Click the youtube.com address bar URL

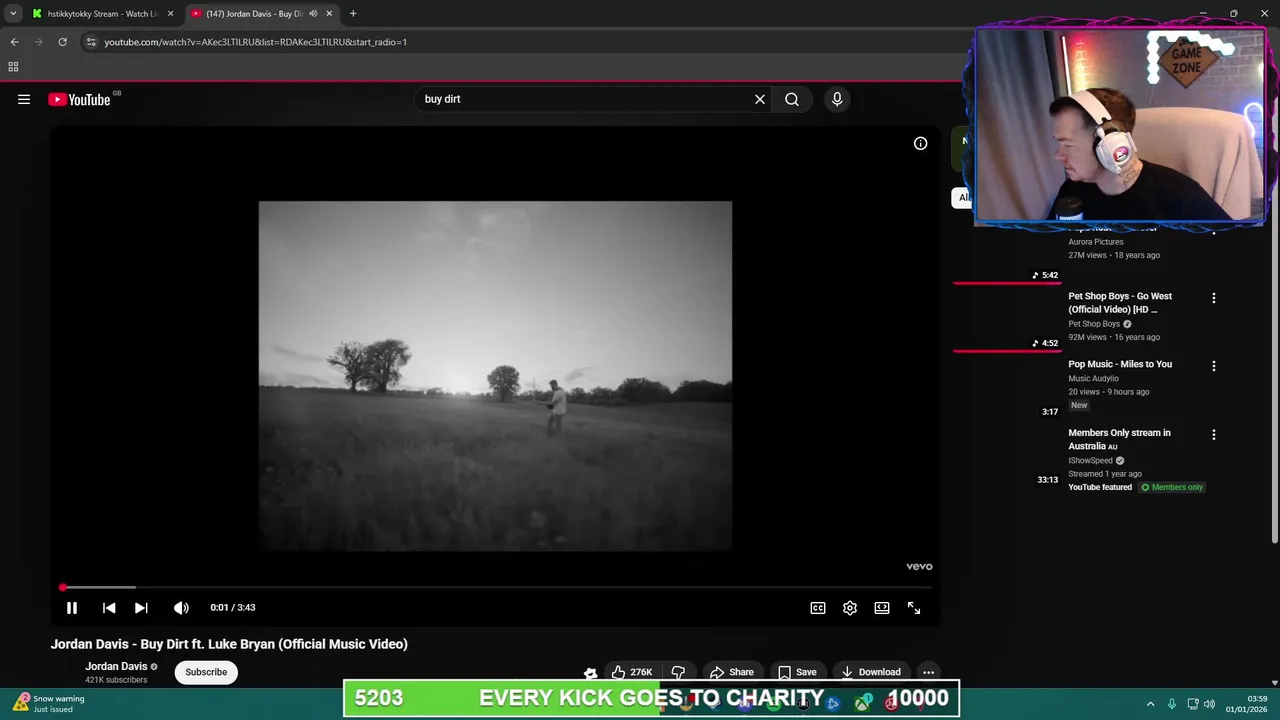[255, 42]
